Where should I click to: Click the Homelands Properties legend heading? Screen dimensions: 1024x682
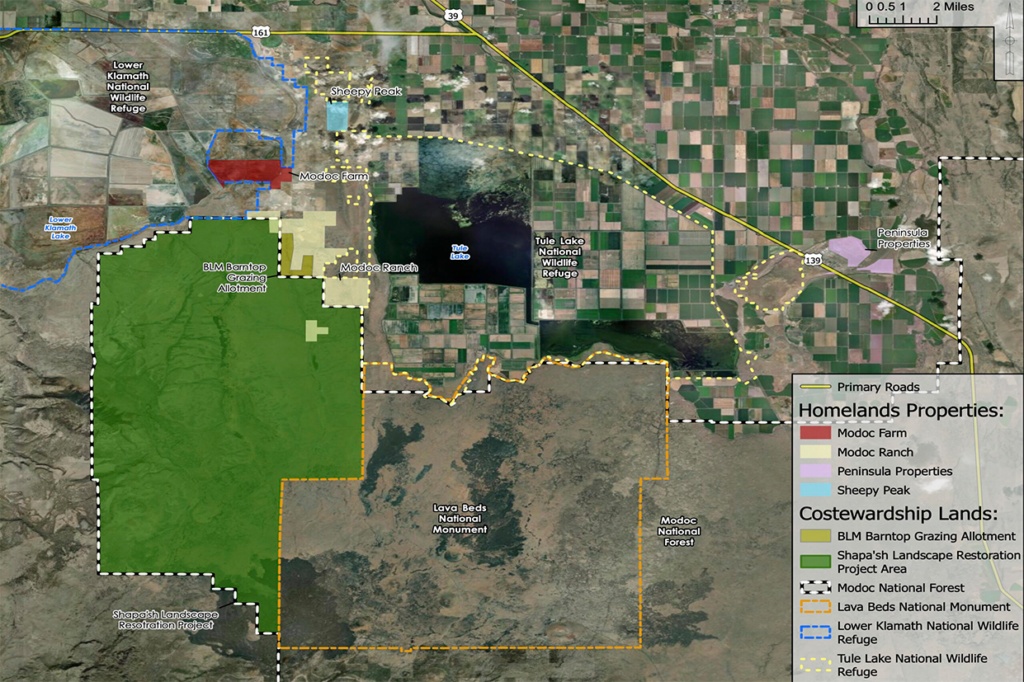(901, 410)
